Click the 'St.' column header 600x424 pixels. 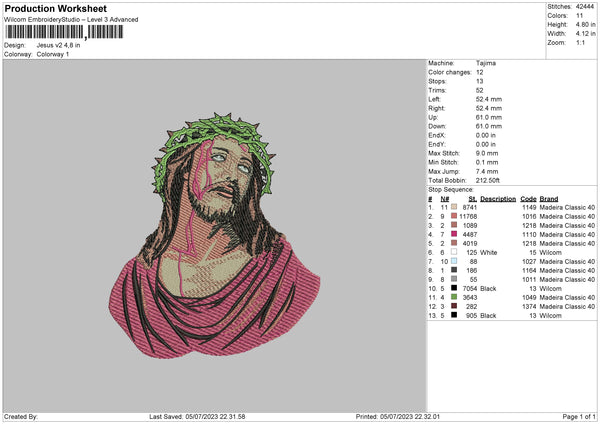pyautogui.click(x=473, y=199)
